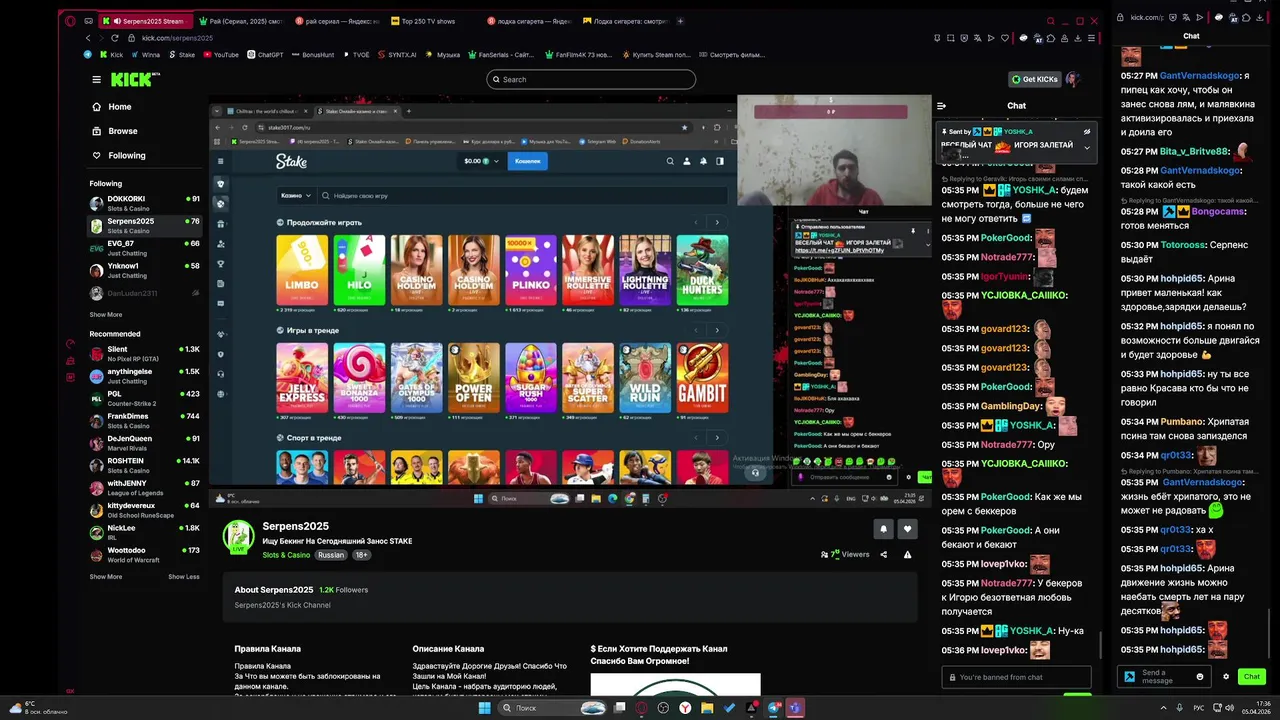Click browser back arrow
1280x720 pixels.
coord(88,38)
